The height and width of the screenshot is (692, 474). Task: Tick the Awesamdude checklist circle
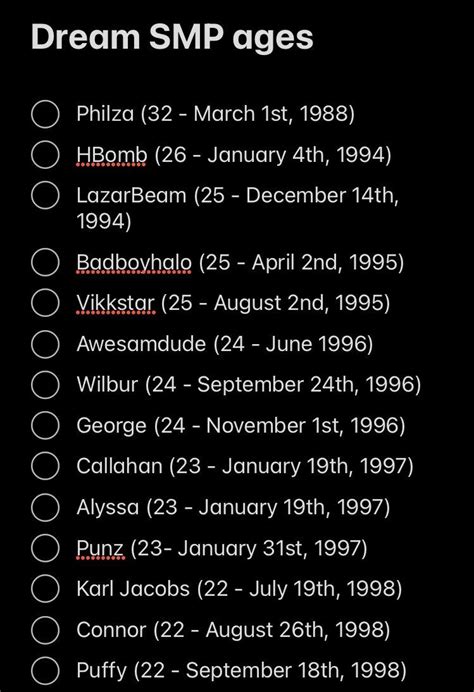click(x=45, y=344)
